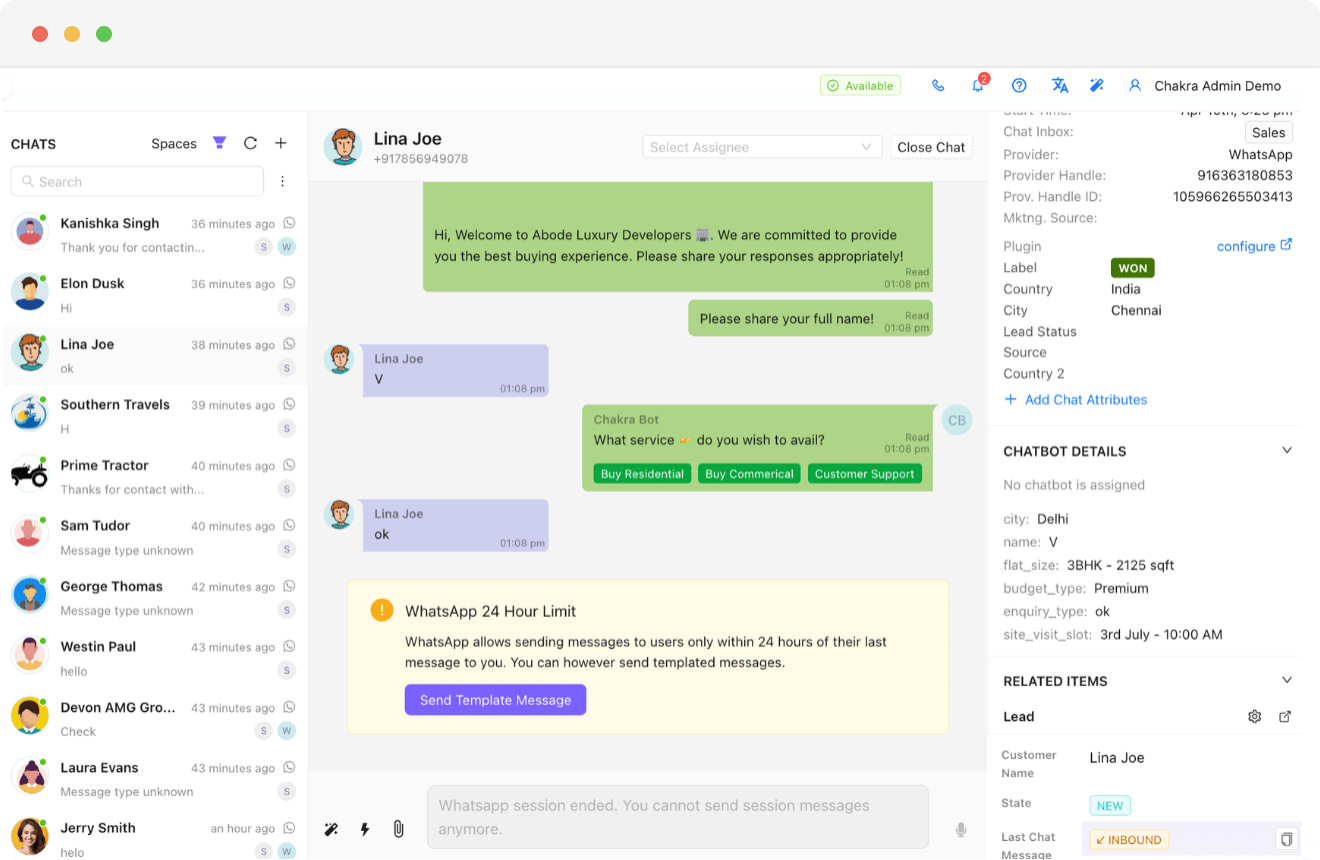Click the phone call icon in top bar
The width and height of the screenshot is (1320, 860).
938,86
